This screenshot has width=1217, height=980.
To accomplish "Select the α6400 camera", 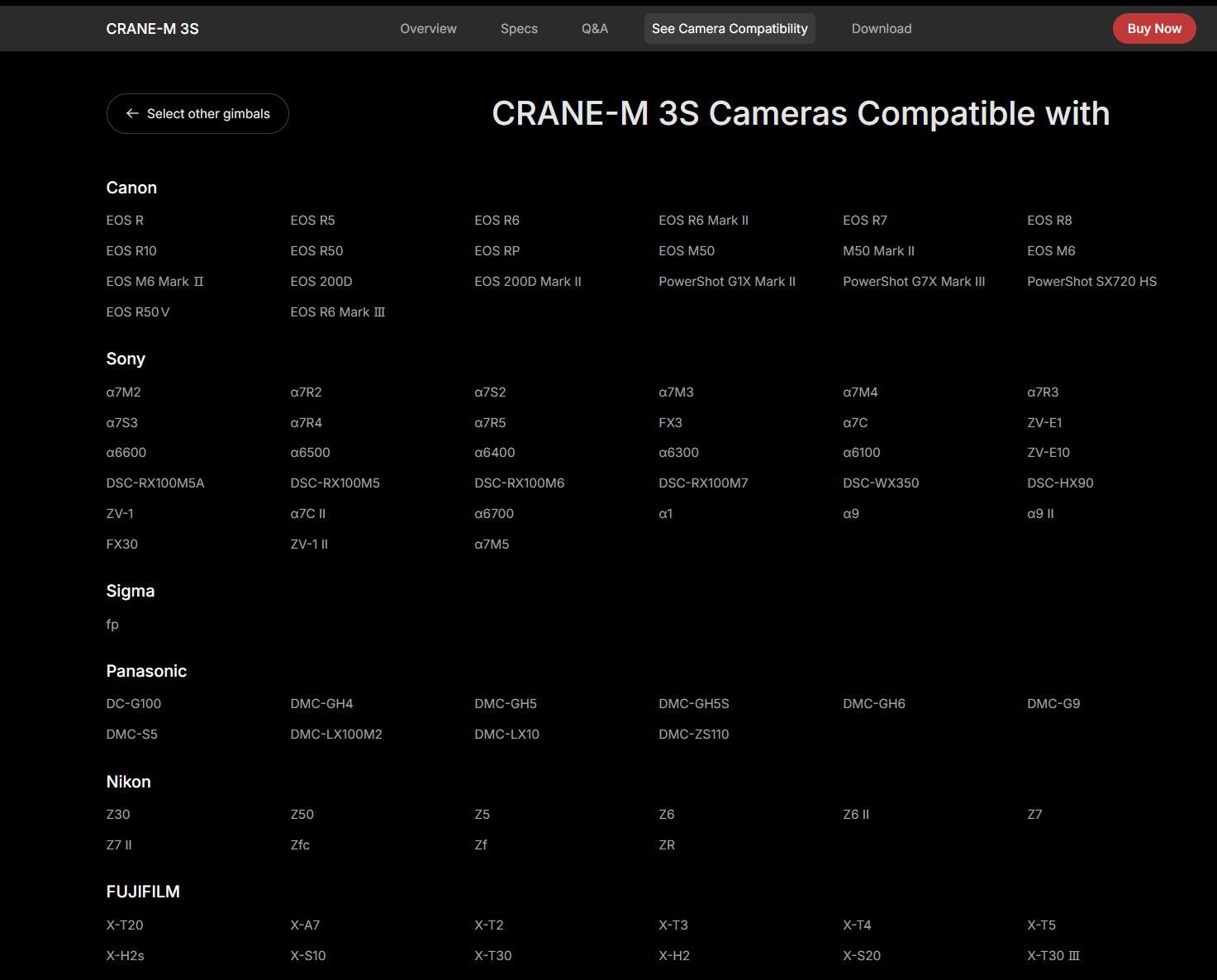I will pos(494,452).
